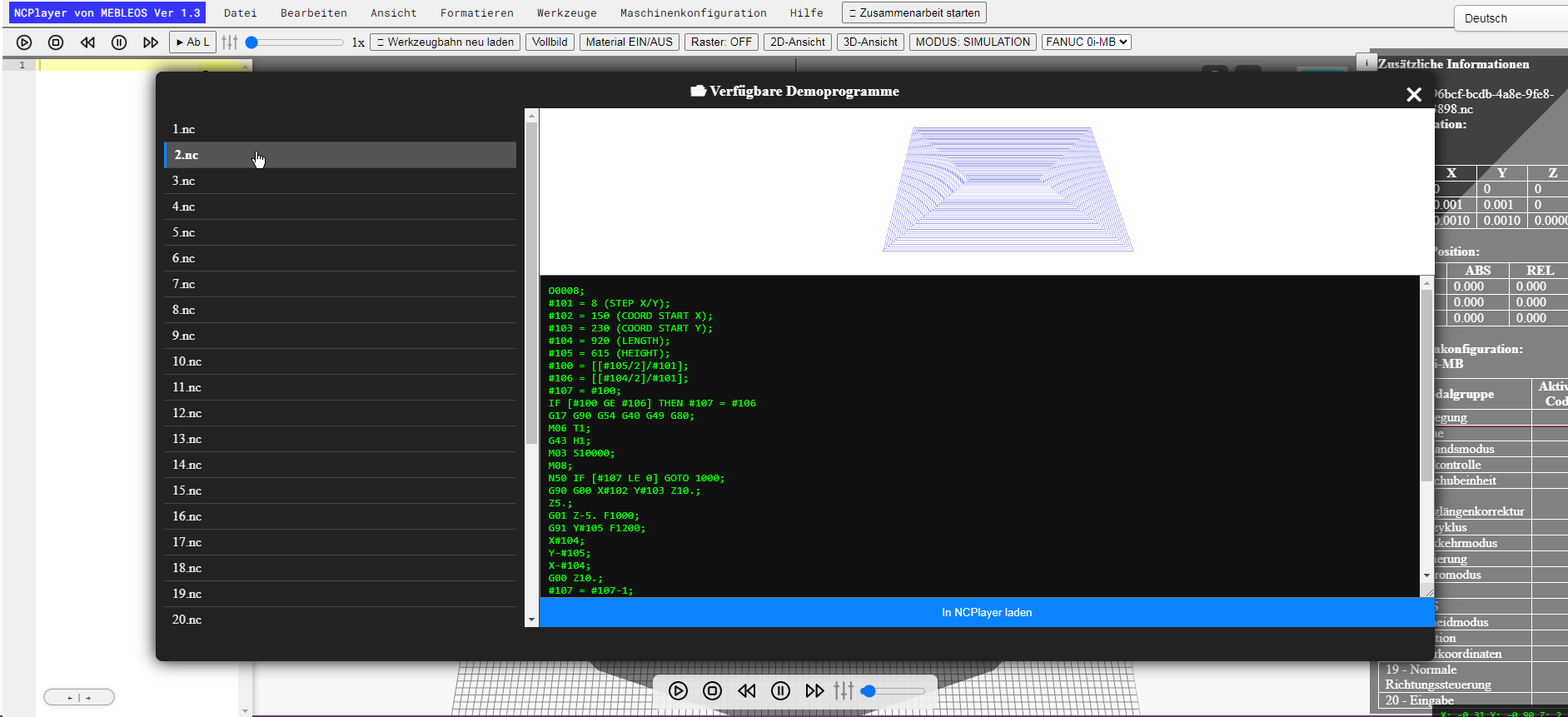
Task: Toggle Vollbild mode
Action: [x=550, y=42]
